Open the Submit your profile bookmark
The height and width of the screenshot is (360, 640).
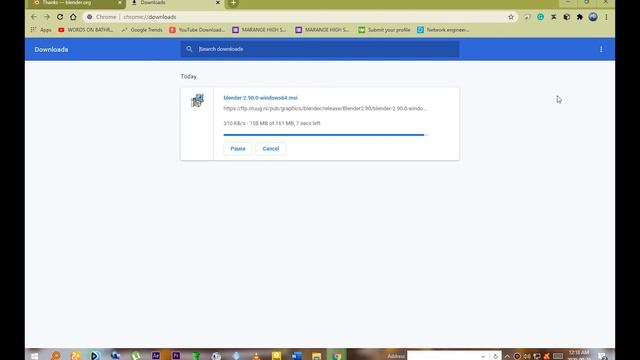384,30
